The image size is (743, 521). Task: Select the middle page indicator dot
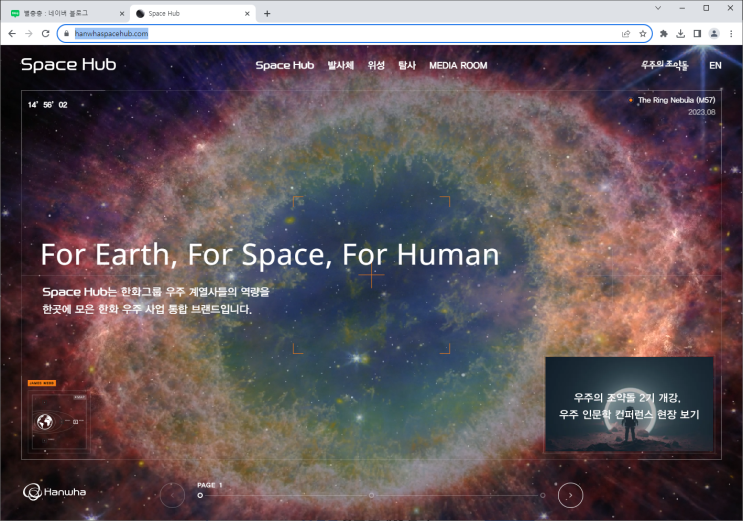click(x=371, y=495)
